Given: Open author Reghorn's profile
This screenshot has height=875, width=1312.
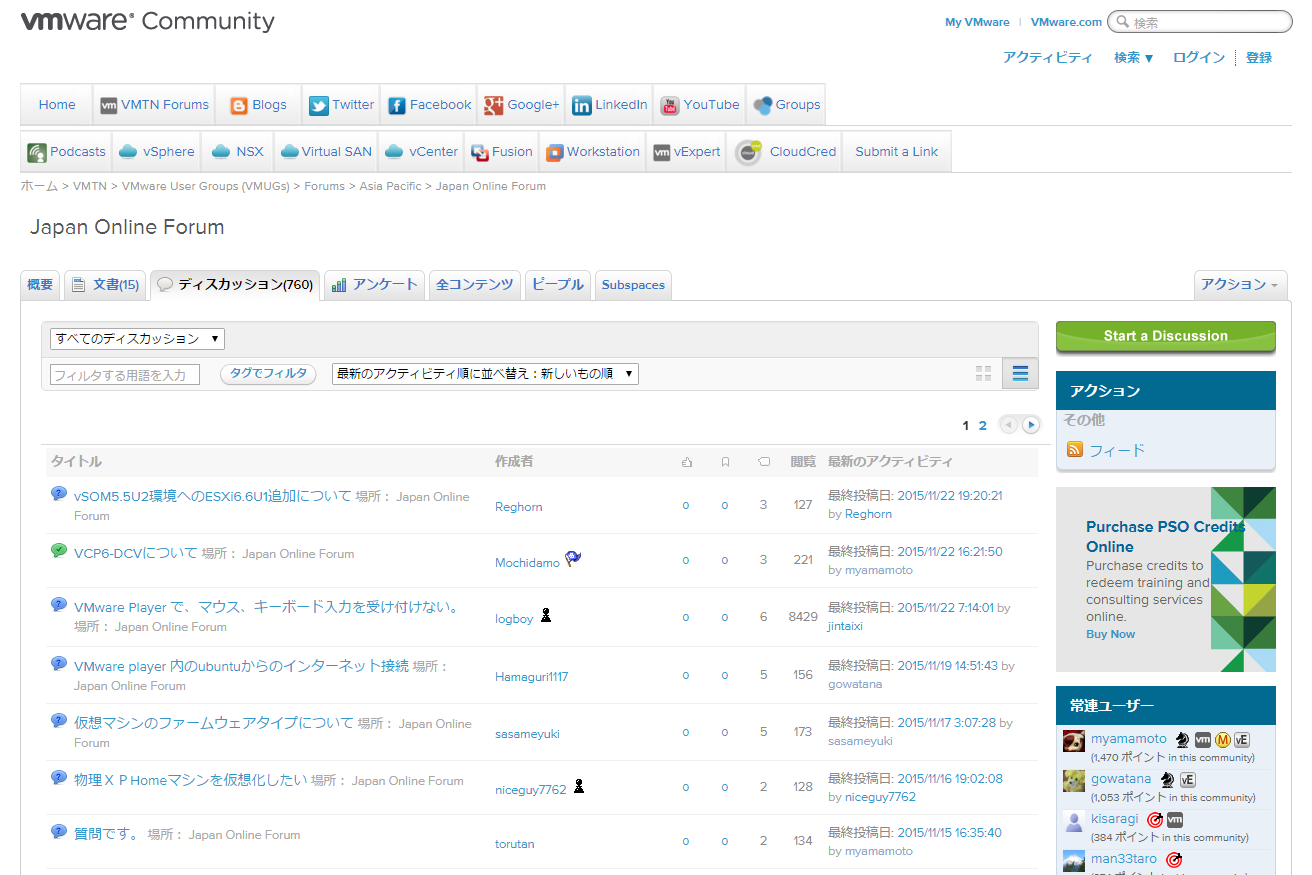Looking at the screenshot, I should [519, 507].
